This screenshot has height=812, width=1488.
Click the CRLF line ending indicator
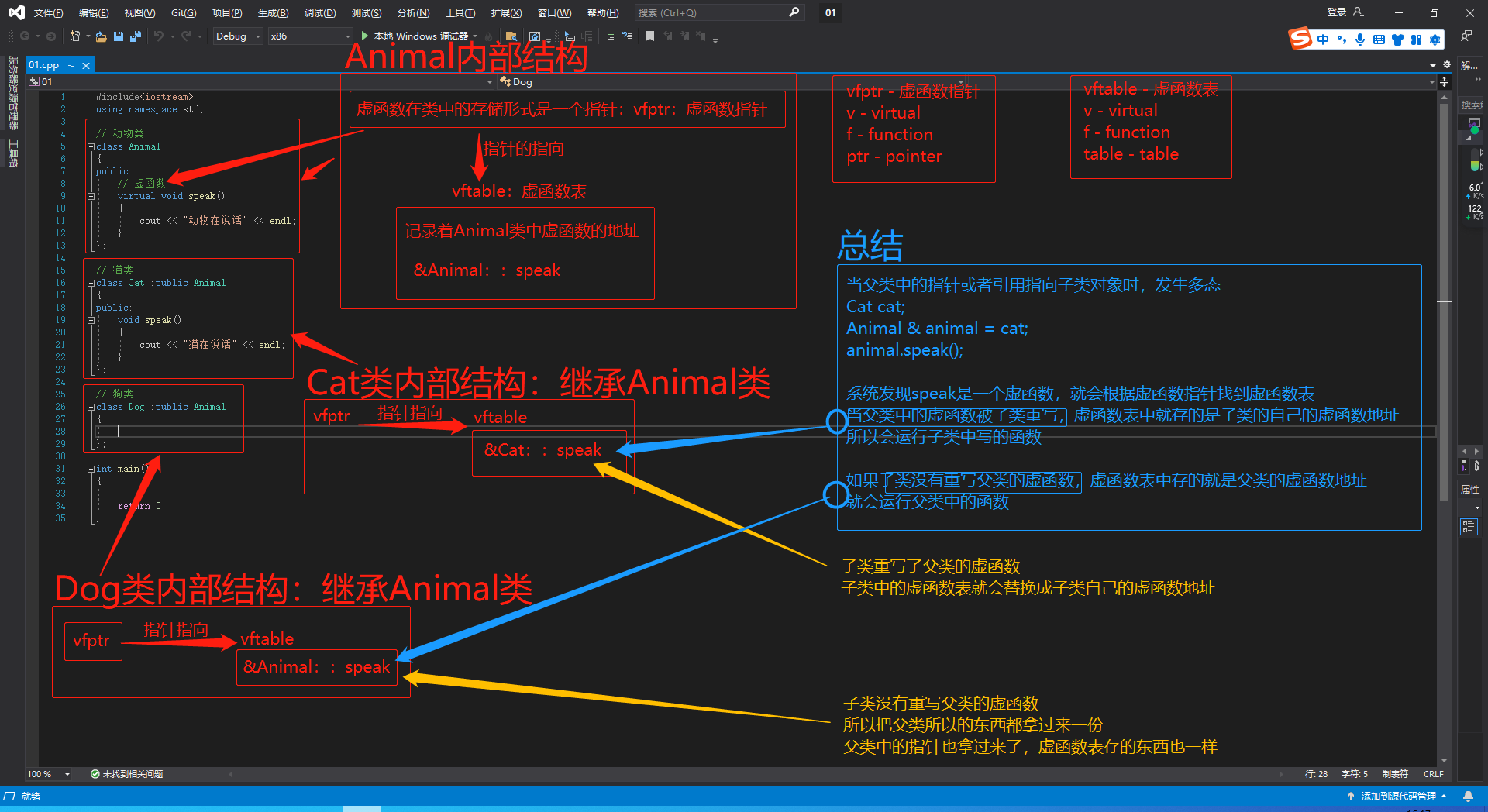[1434, 774]
